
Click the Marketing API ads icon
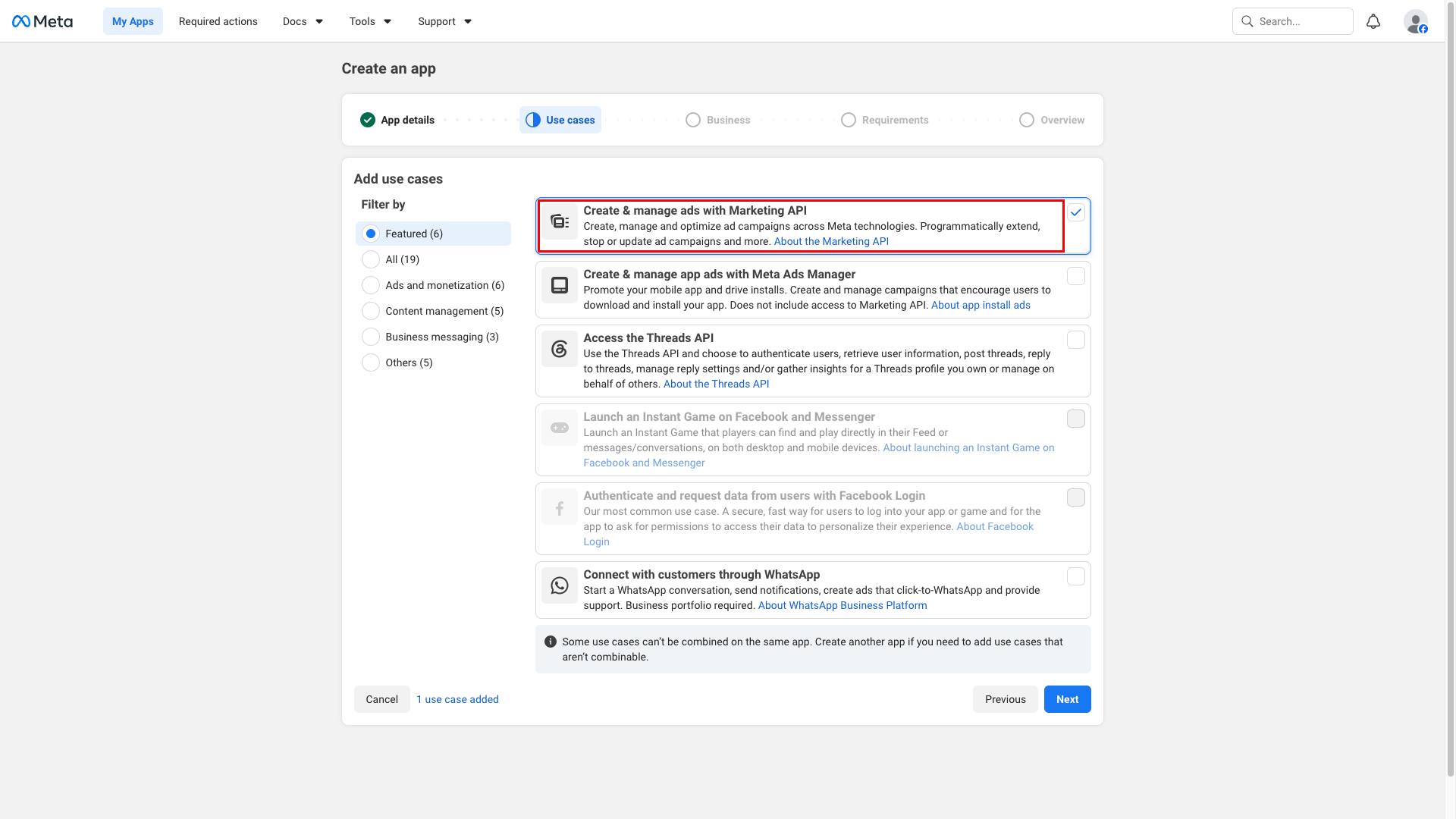[560, 221]
